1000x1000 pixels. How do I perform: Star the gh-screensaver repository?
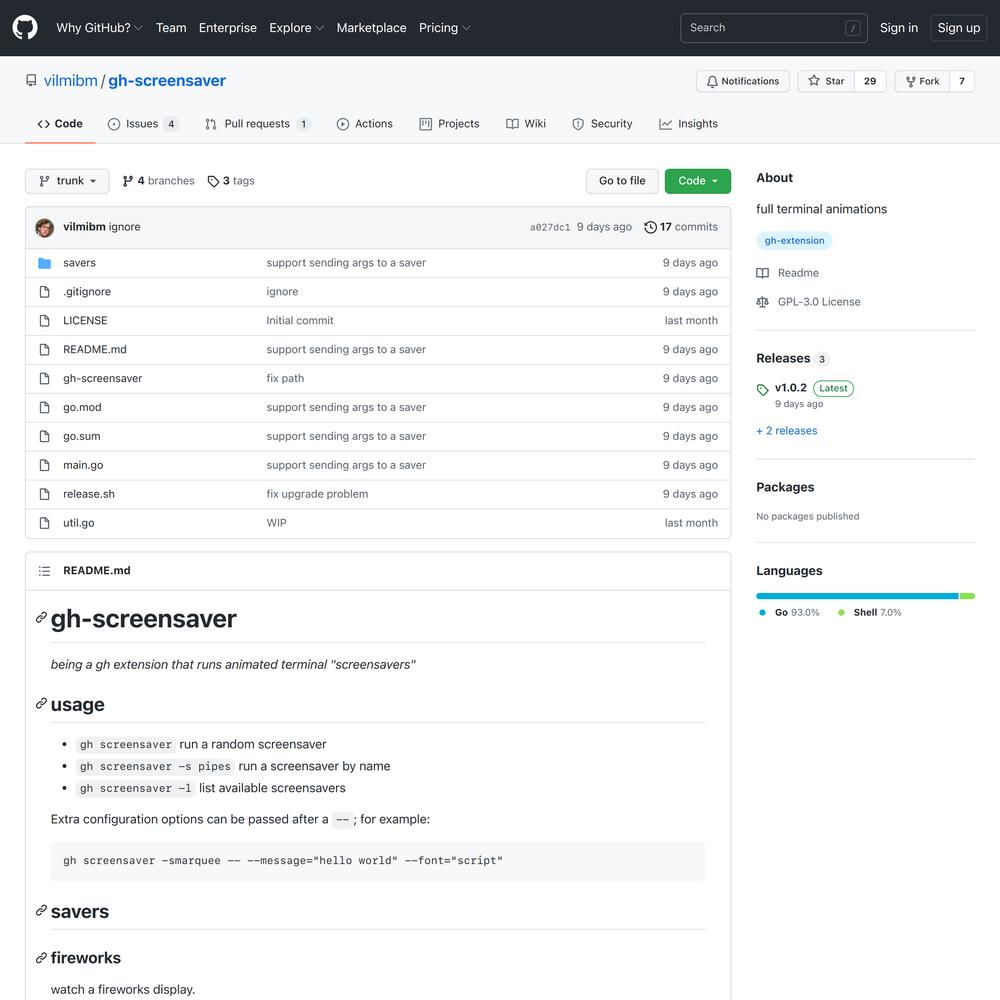pos(826,81)
